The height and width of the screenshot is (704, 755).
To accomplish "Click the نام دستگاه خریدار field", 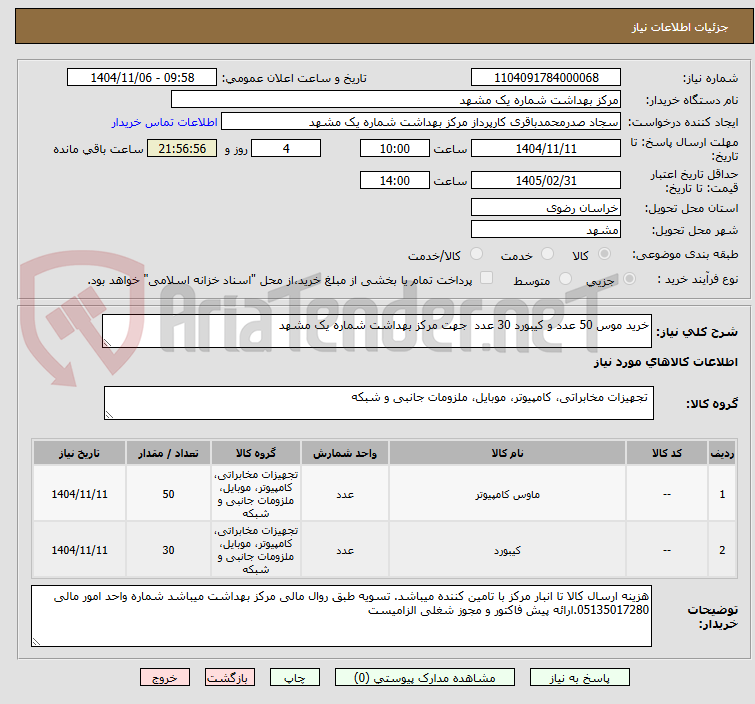I will 396,100.
